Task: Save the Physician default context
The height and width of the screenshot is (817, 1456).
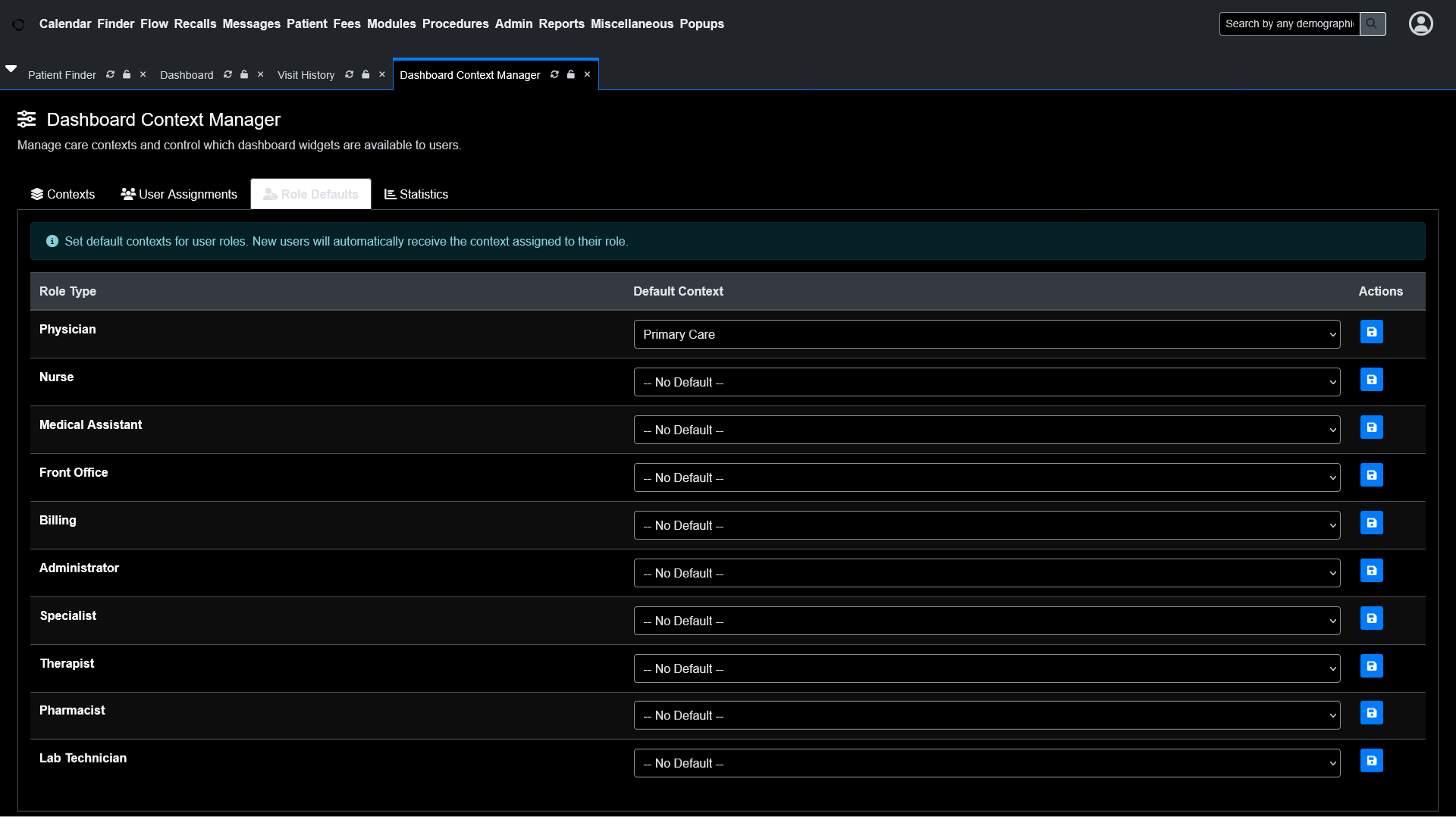Action: [1371, 332]
